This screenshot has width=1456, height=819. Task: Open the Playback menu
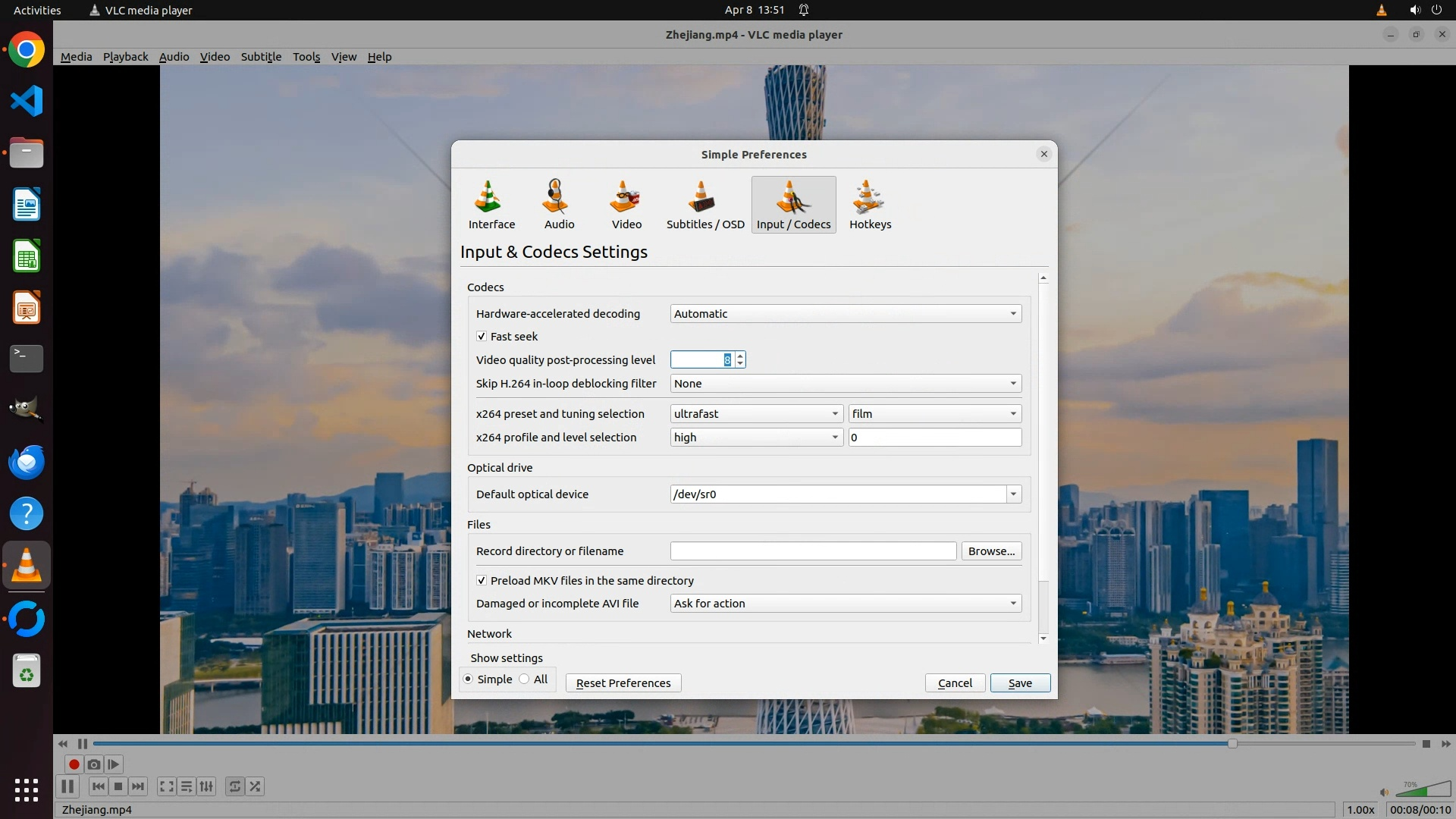pyautogui.click(x=125, y=57)
